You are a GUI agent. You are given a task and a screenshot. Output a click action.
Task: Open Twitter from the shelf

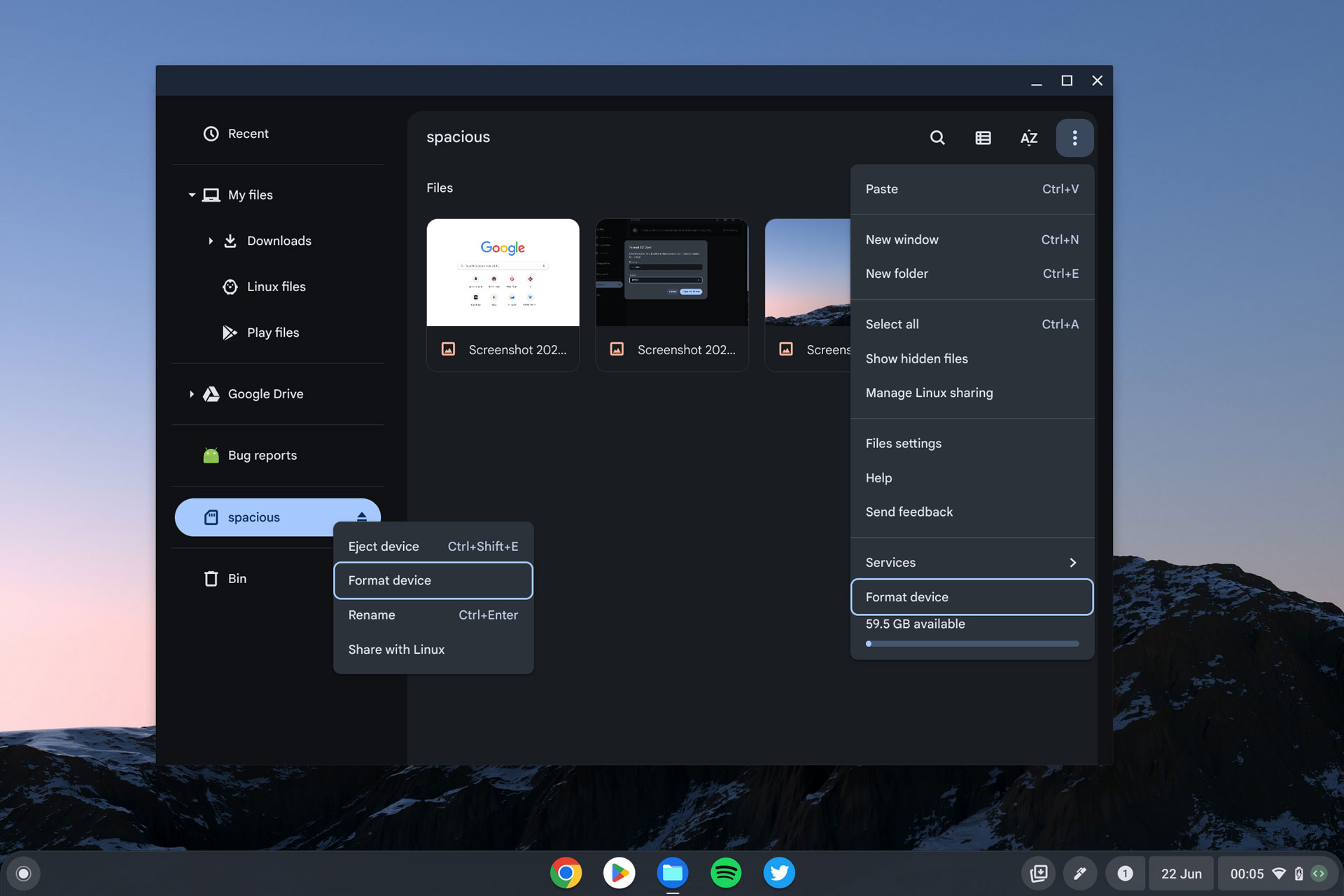point(779,873)
